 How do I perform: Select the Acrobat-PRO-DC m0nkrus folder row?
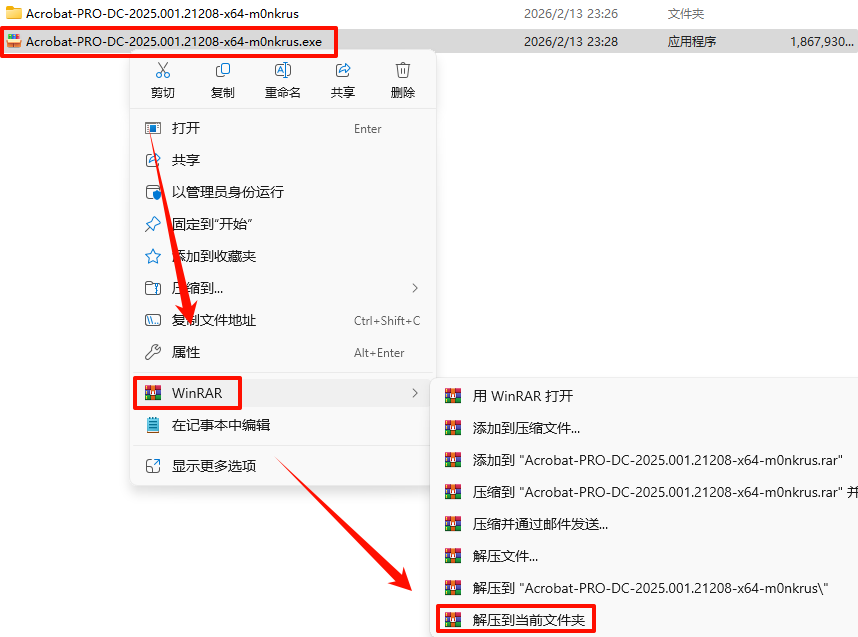pos(429,13)
